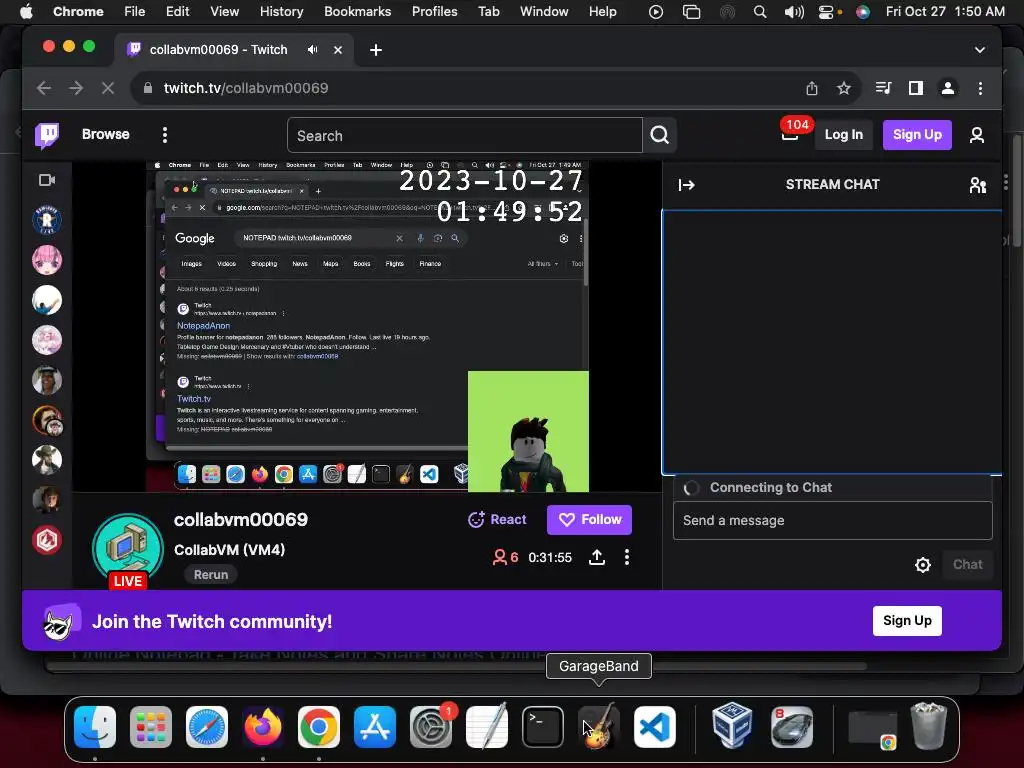Open the user account icon menu
Image resolution: width=1024 pixels, height=768 pixels.
(977, 135)
